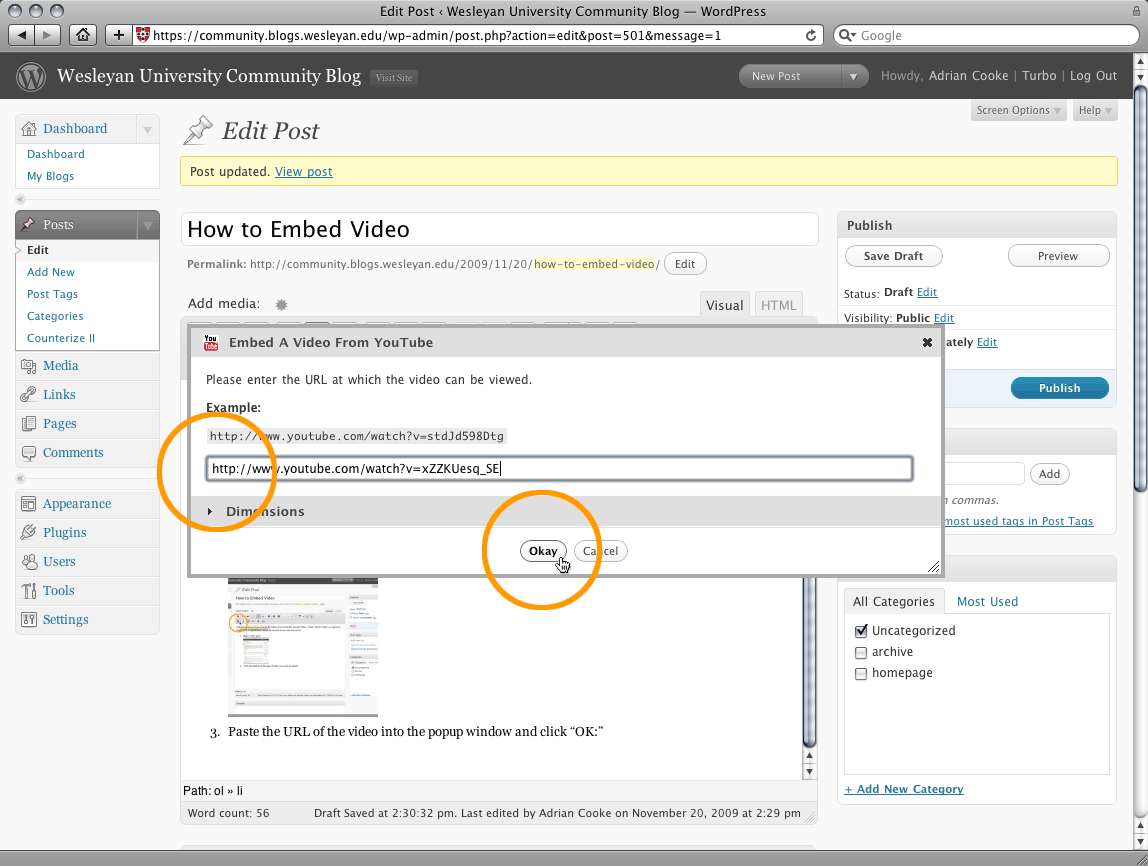1148x866 pixels.
Task: Click the Appearance icon in sidebar
Action: (29, 504)
